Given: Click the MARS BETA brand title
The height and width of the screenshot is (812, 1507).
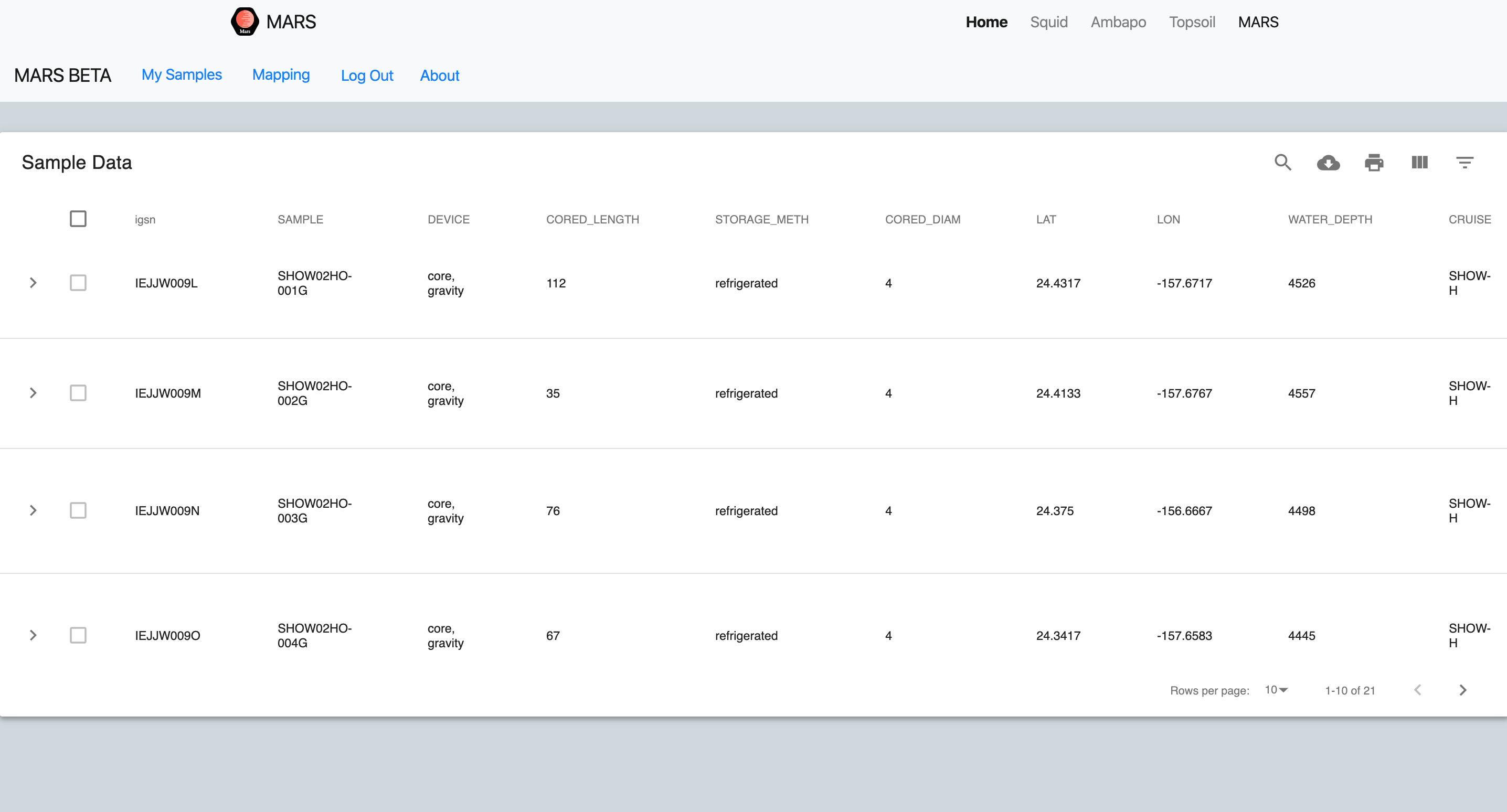Looking at the screenshot, I should (62, 76).
